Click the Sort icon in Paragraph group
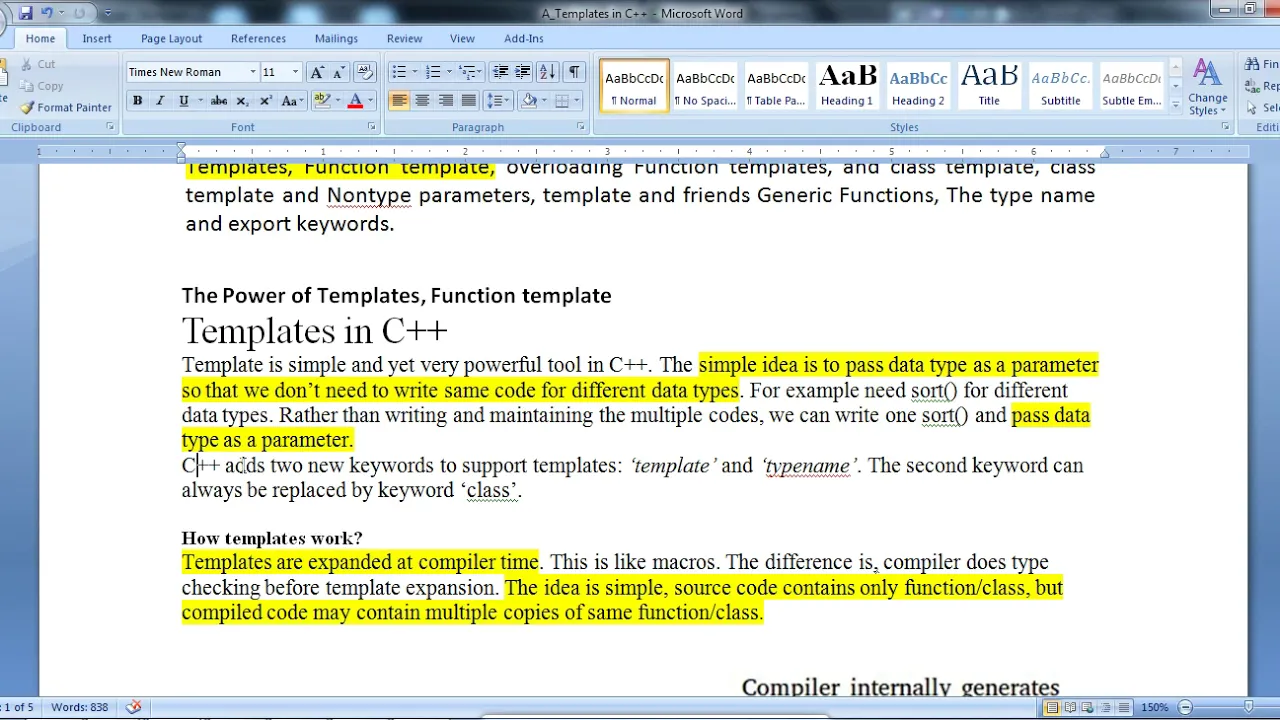Screen dimensions: 1280x720 pos(547,72)
